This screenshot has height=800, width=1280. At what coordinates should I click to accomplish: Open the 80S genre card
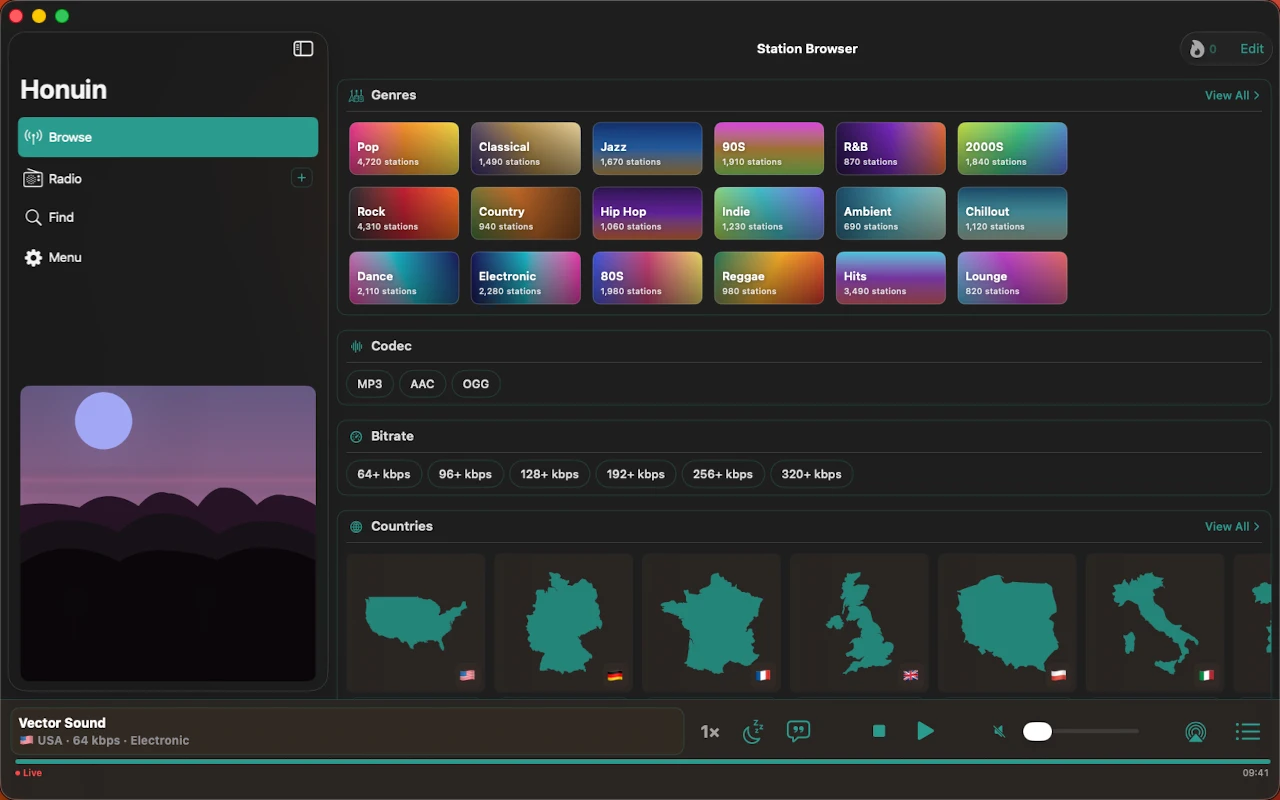point(647,278)
